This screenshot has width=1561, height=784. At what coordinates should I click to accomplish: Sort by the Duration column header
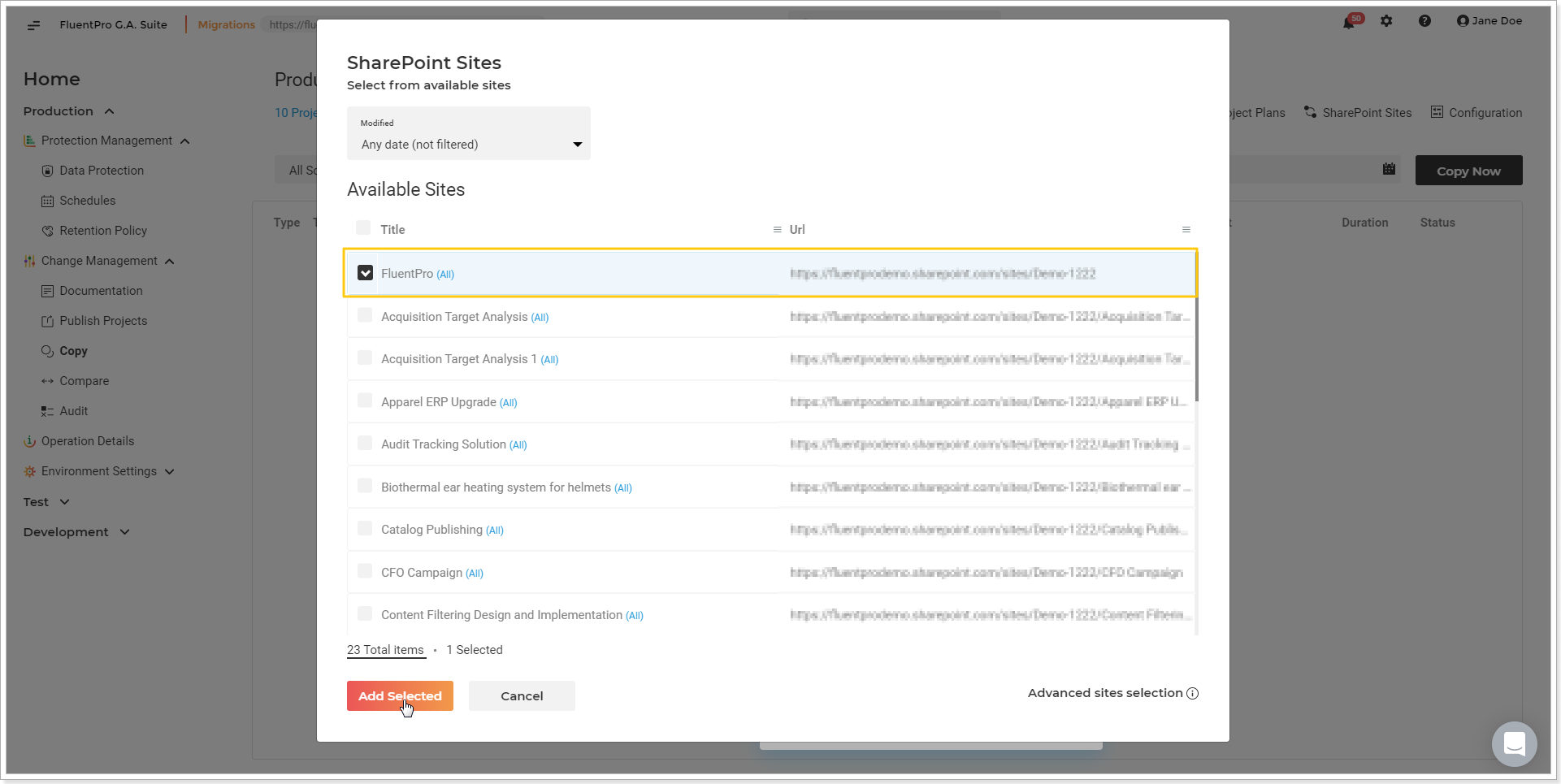pyautogui.click(x=1365, y=223)
